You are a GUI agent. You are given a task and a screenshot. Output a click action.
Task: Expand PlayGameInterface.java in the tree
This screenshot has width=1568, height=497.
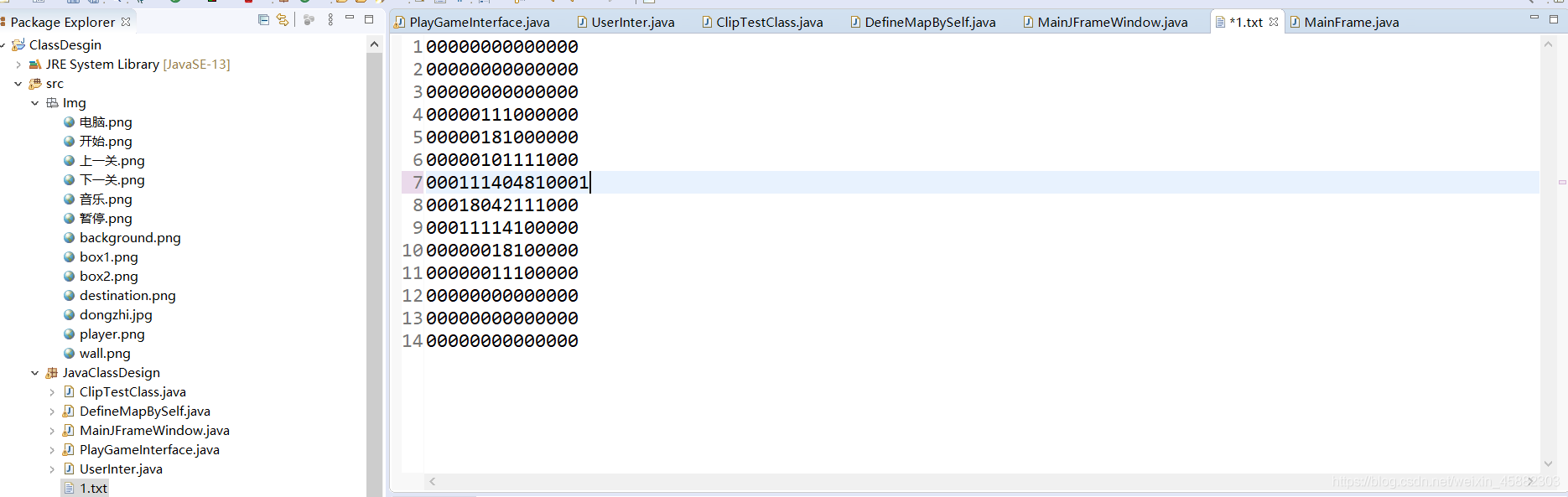(52, 450)
